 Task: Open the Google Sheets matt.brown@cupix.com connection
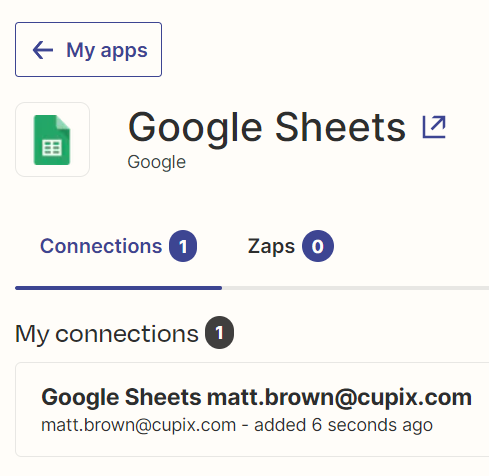252,409
